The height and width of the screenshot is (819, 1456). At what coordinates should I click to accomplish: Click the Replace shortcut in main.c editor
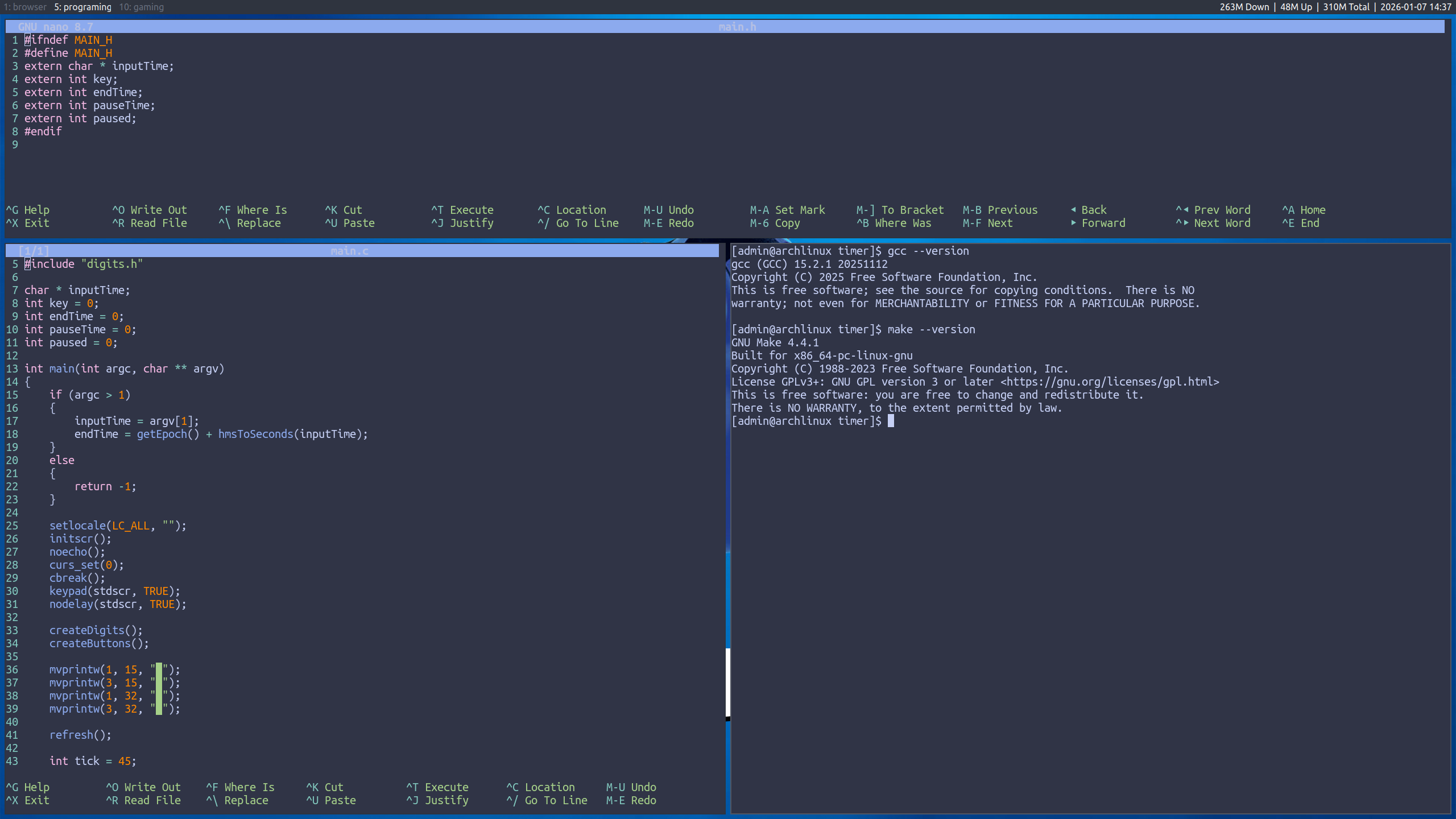click(237, 800)
